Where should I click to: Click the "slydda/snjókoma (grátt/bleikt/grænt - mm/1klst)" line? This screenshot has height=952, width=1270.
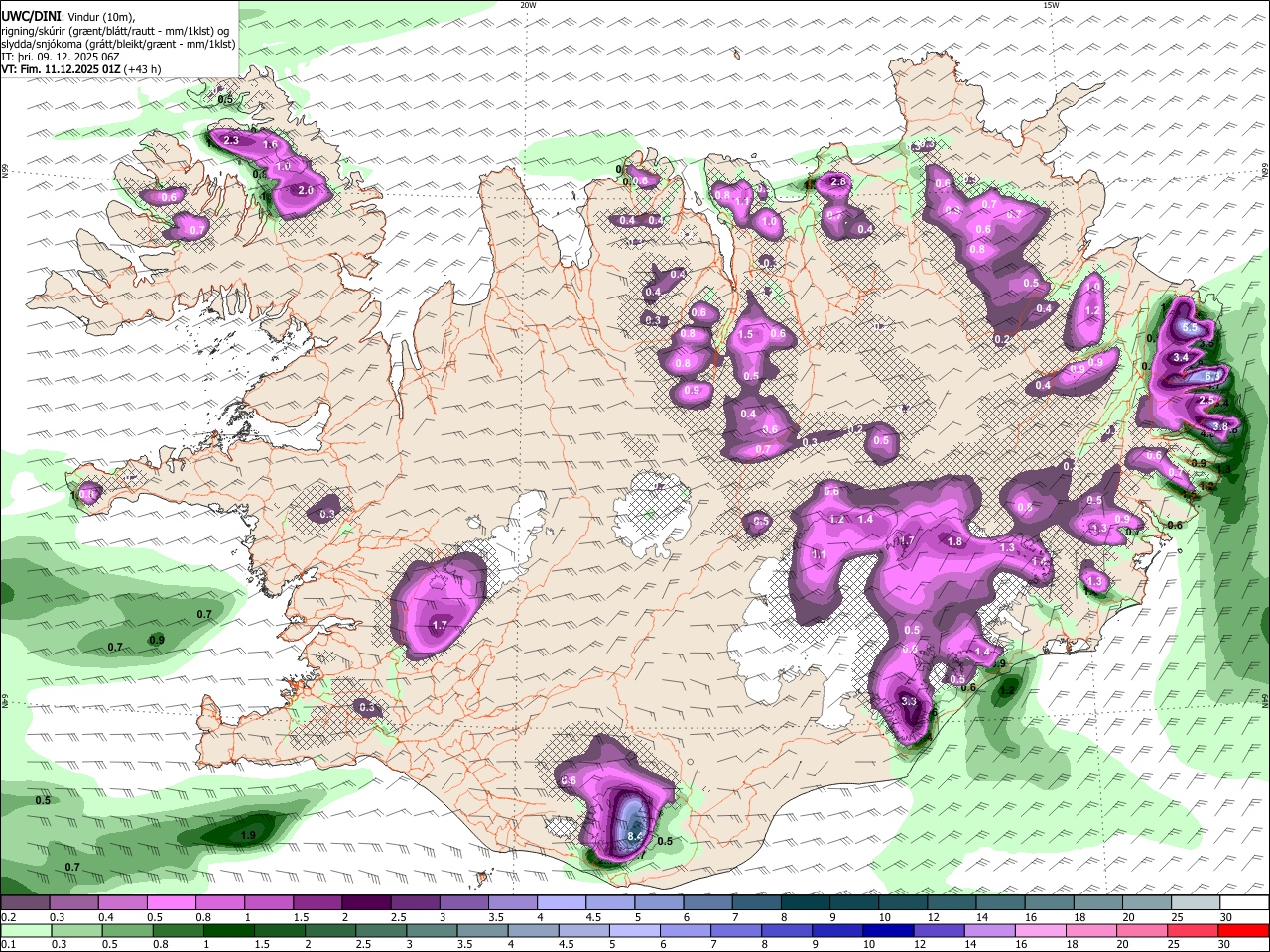(119, 44)
